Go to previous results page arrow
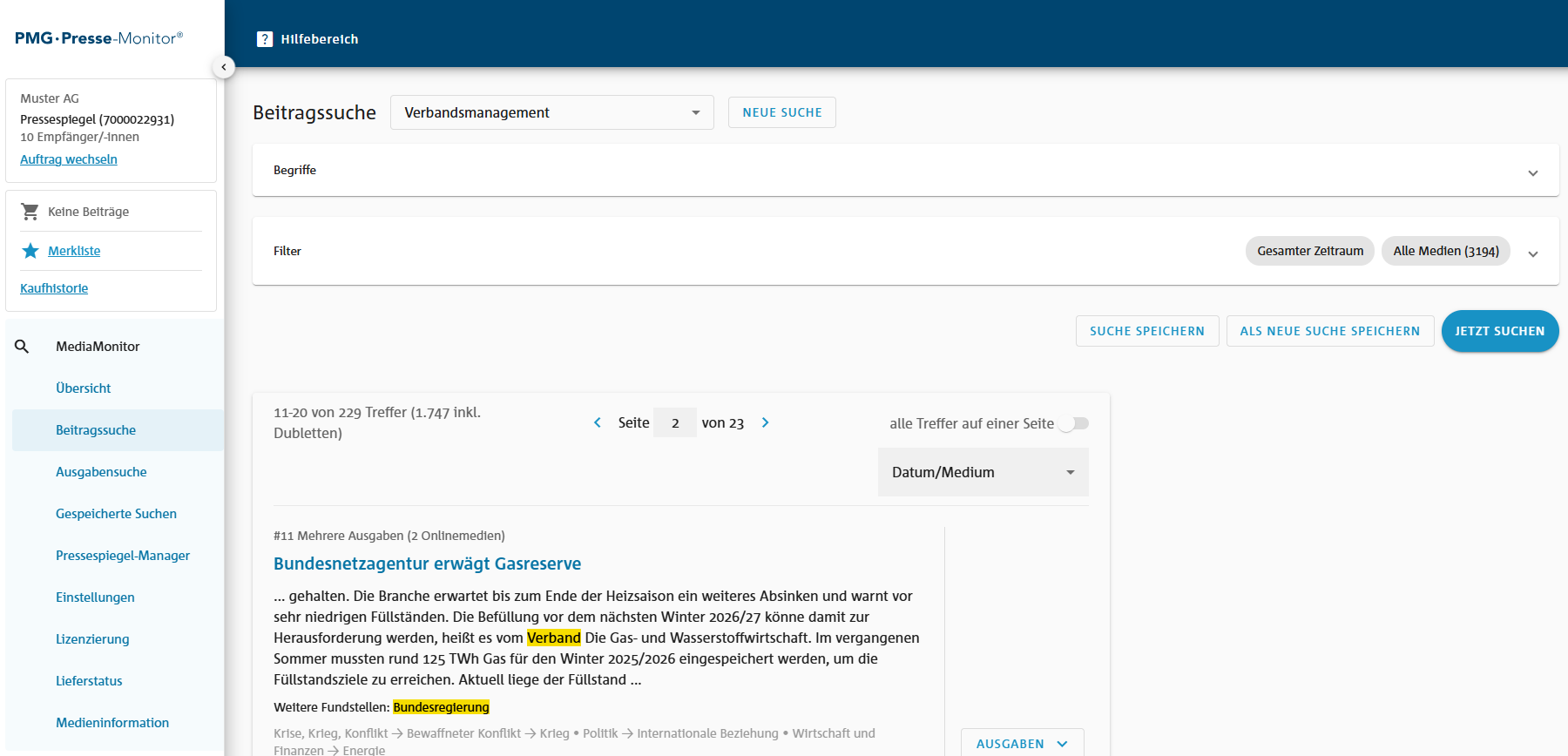 (598, 422)
